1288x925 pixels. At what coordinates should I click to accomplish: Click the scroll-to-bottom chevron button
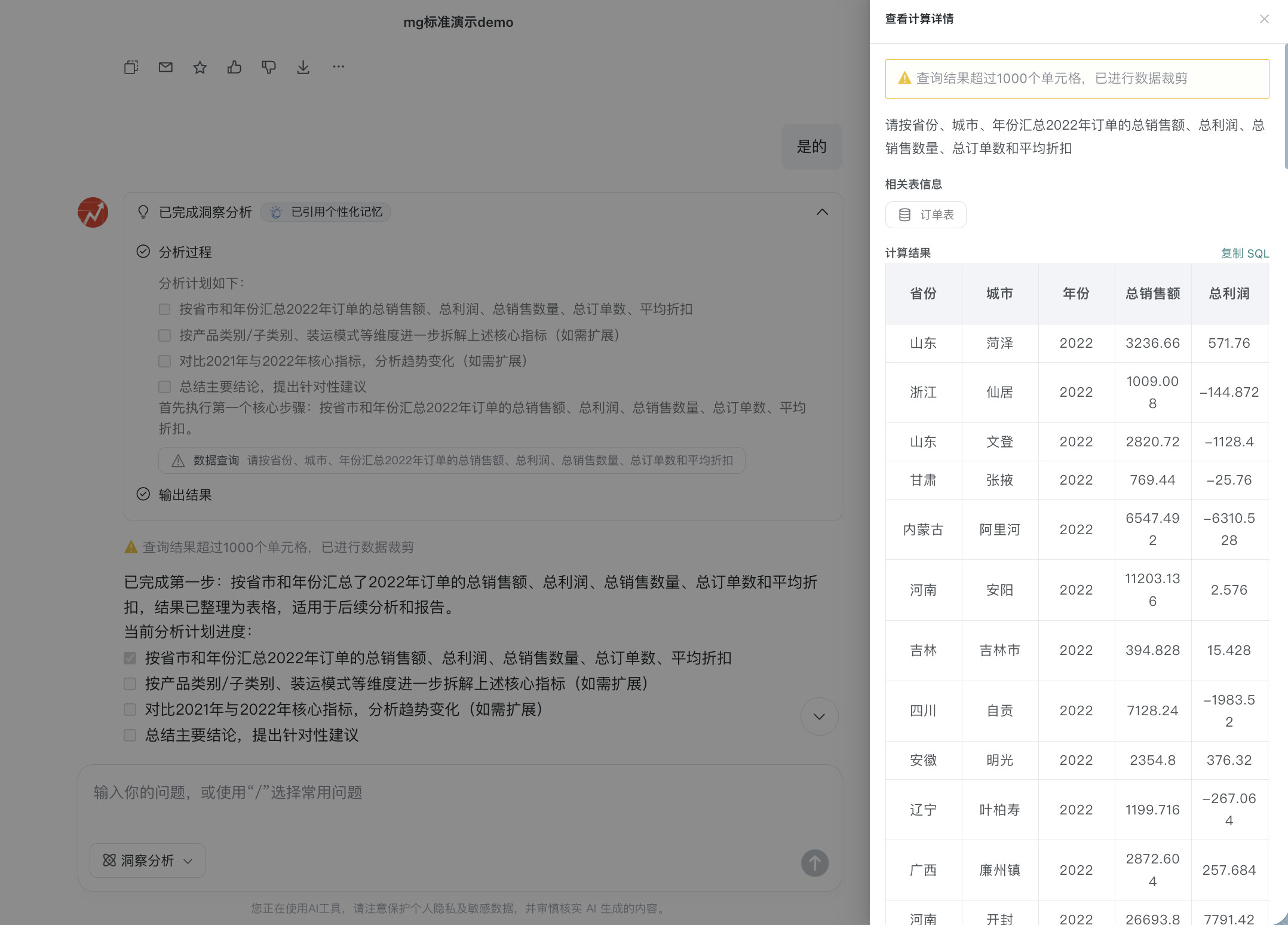pyautogui.click(x=819, y=716)
